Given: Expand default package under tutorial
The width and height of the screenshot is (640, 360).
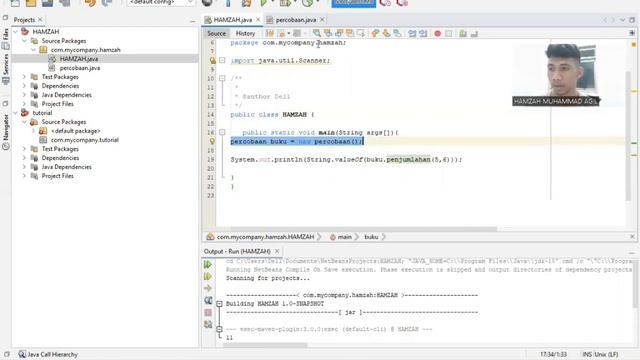Looking at the screenshot, I should click(33, 131).
